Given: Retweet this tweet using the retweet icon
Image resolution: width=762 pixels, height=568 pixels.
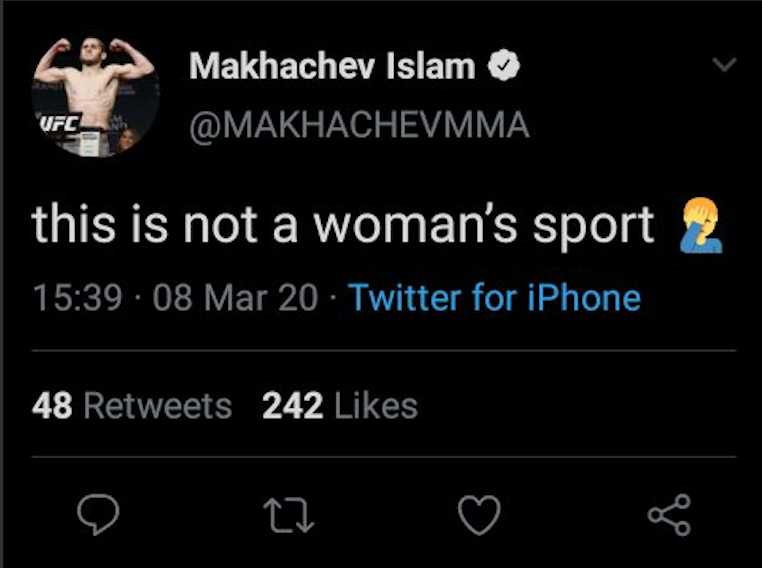Looking at the screenshot, I should [x=289, y=515].
